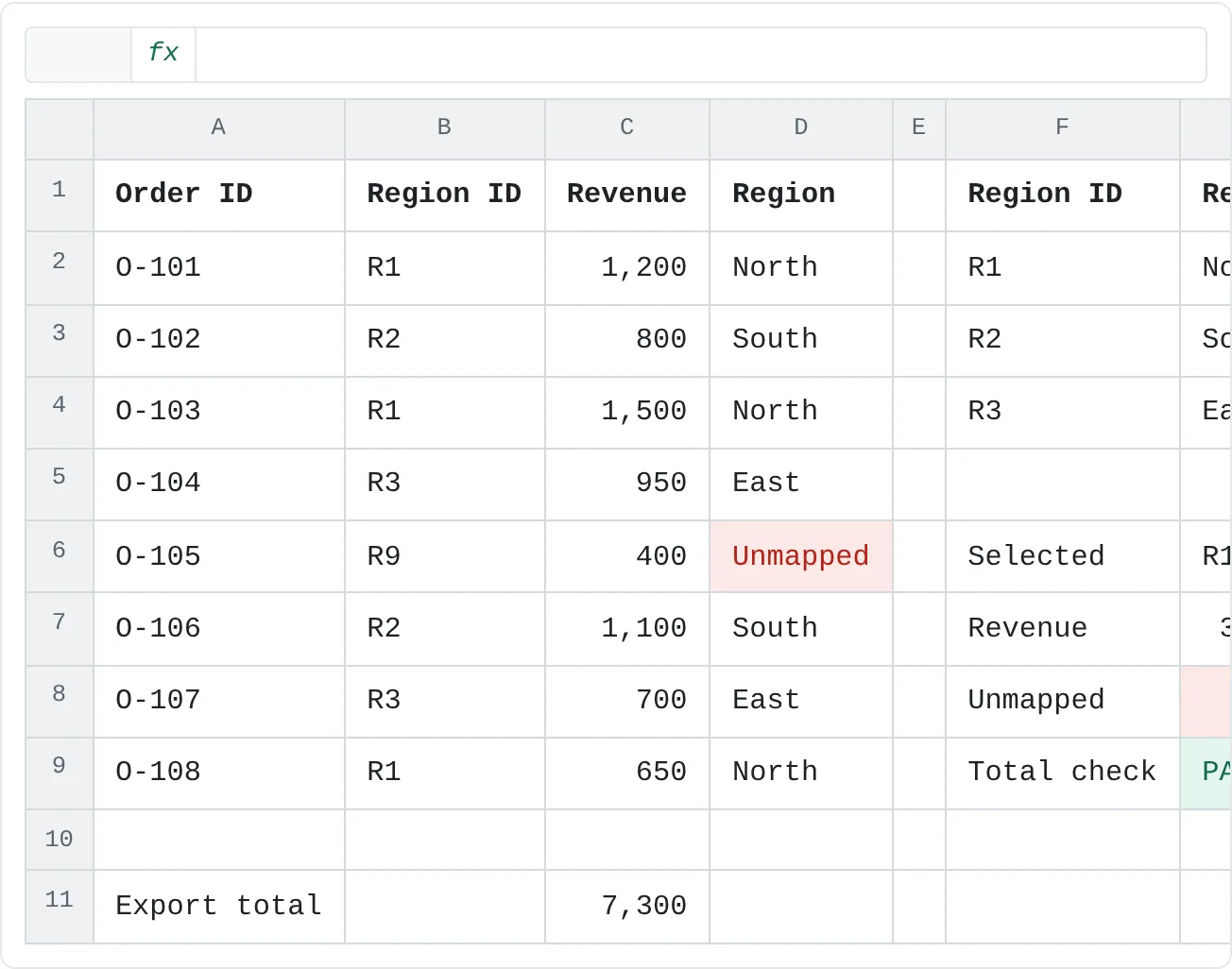Click the fx function icon
Viewport: 1232px width, 969px height.
tap(163, 54)
